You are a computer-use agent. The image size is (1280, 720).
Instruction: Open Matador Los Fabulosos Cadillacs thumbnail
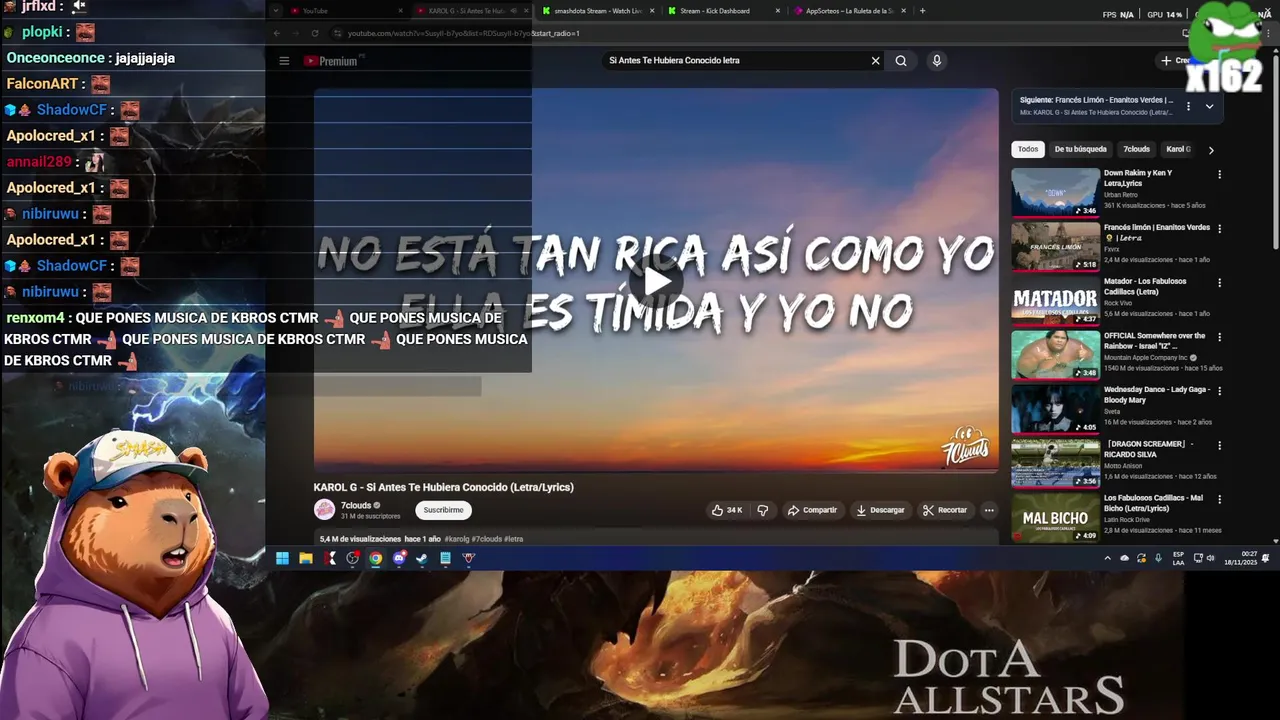tap(1055, 300)
